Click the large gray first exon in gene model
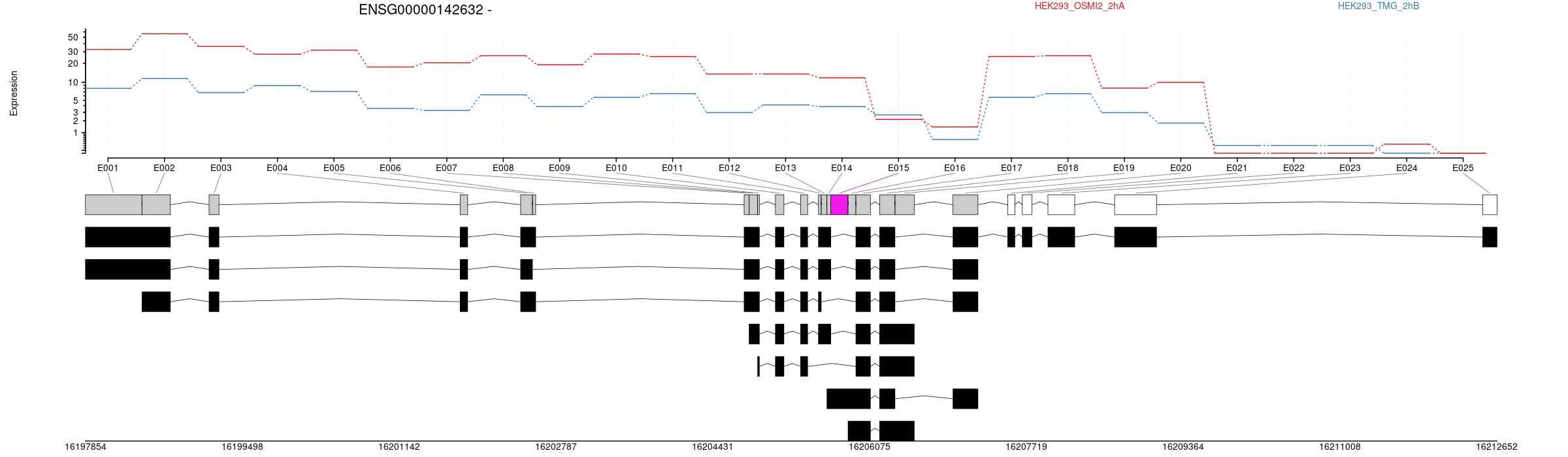The width and height of the screenshot is (1568, 457). pos(114,204)
